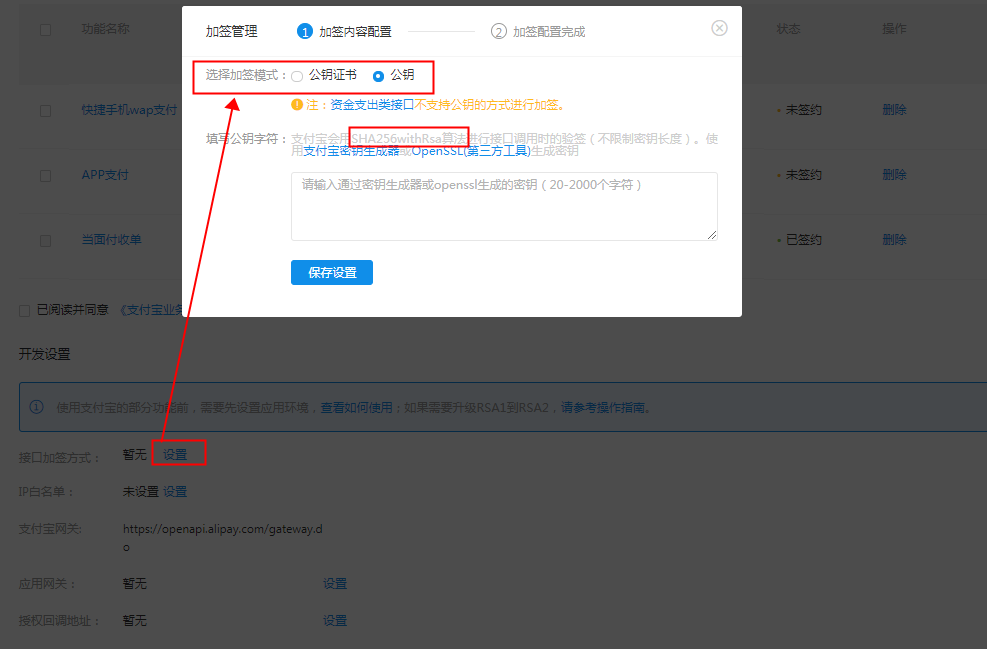Click 设置 for 接口加签方式
The height and width of the screenshot is (649, 987).
[x=175, y=454]
